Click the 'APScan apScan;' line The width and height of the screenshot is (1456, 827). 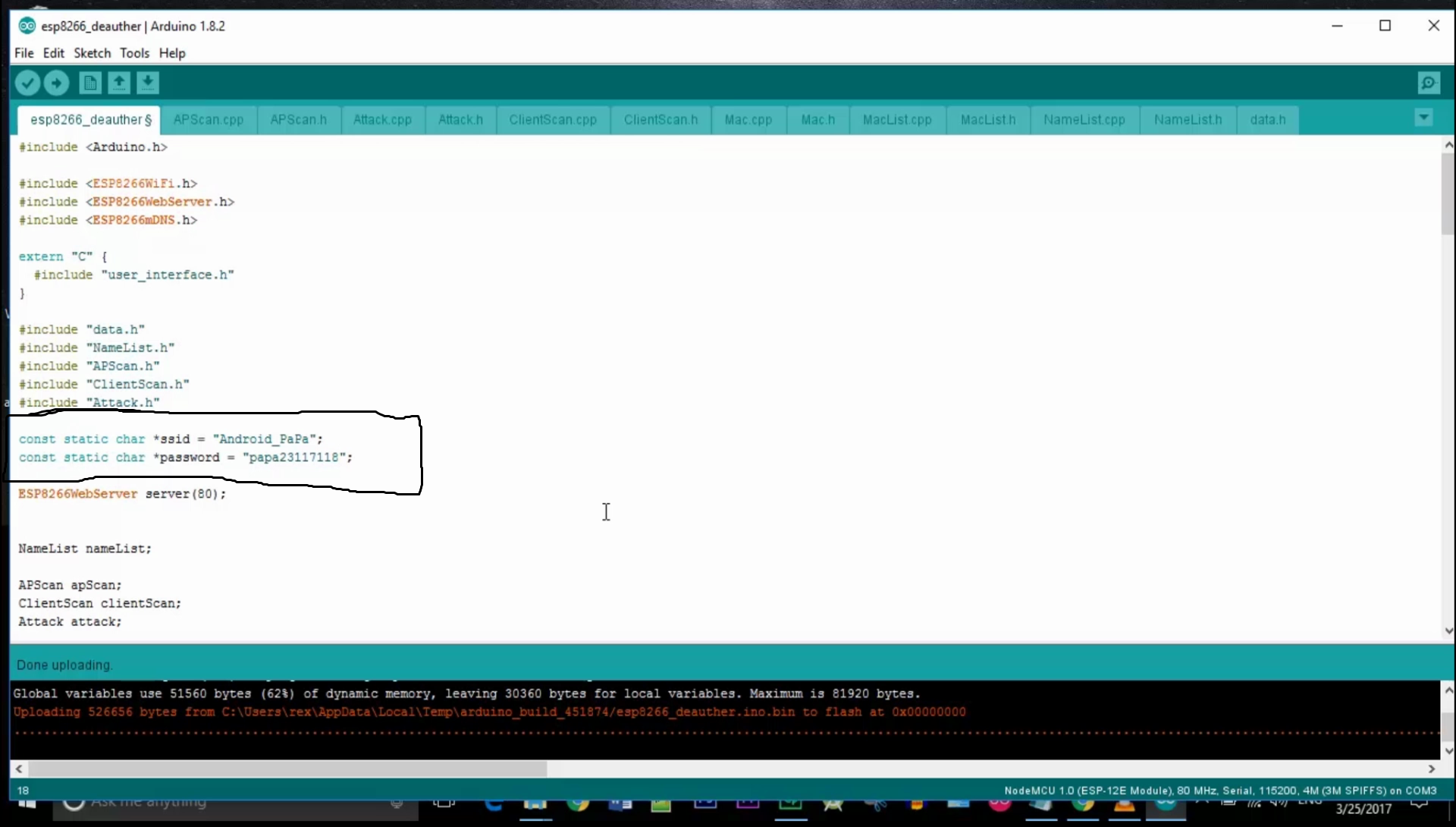(70, 585)
